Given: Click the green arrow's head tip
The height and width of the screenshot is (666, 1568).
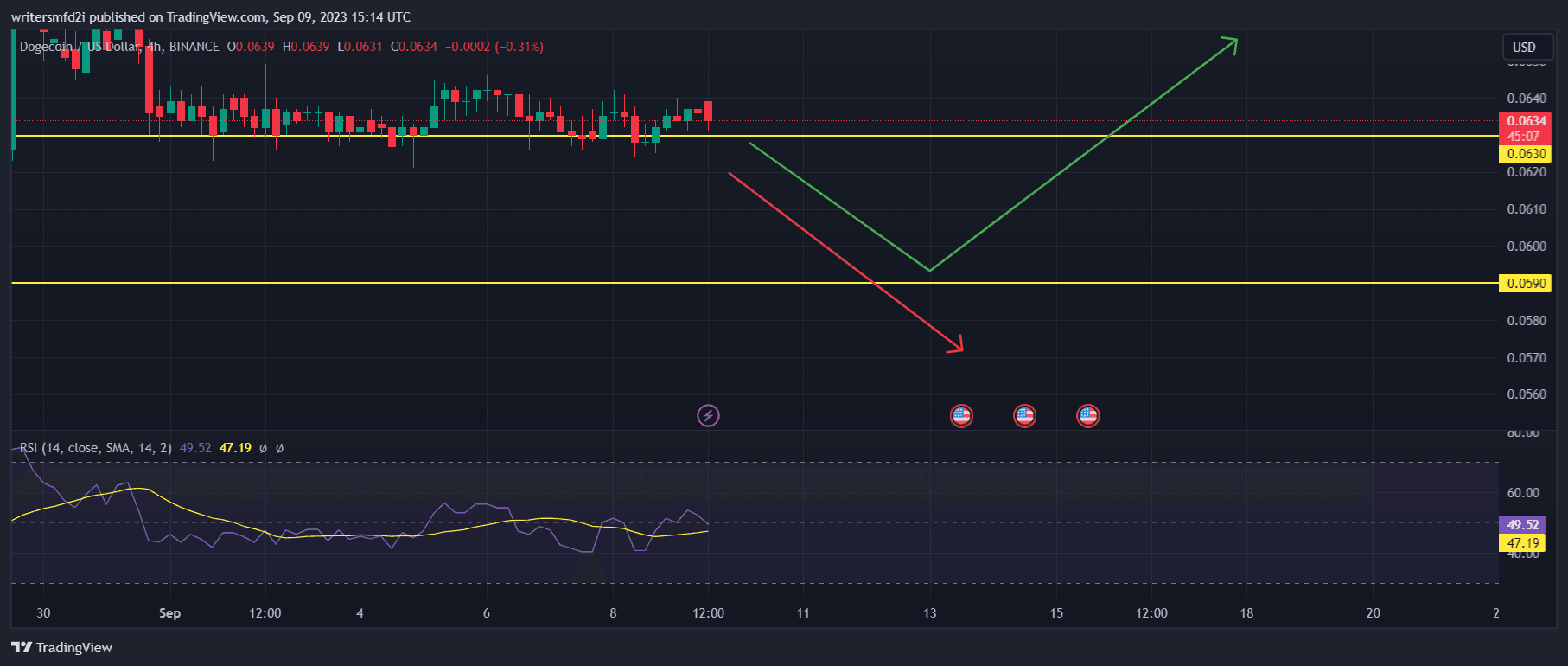Looking at the screenshot, I should [x=1235, y=40].
